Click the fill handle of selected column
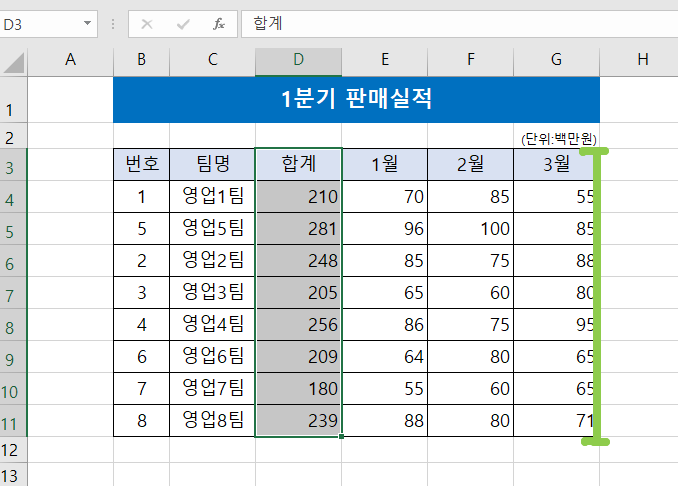The image size is (678, 486). (x=342, y=437)
